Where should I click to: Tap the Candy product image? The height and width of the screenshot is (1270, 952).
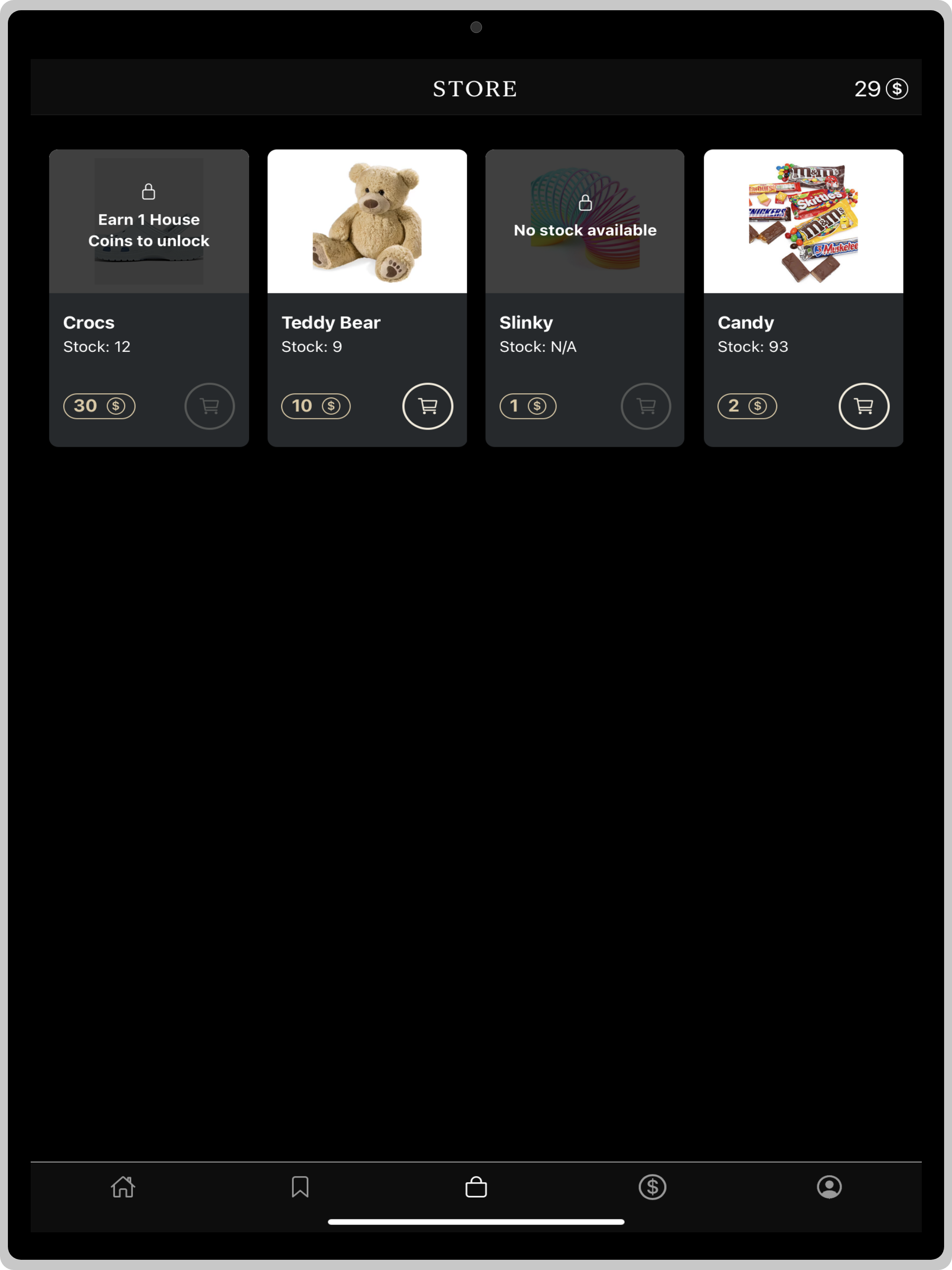pos(803,222)
